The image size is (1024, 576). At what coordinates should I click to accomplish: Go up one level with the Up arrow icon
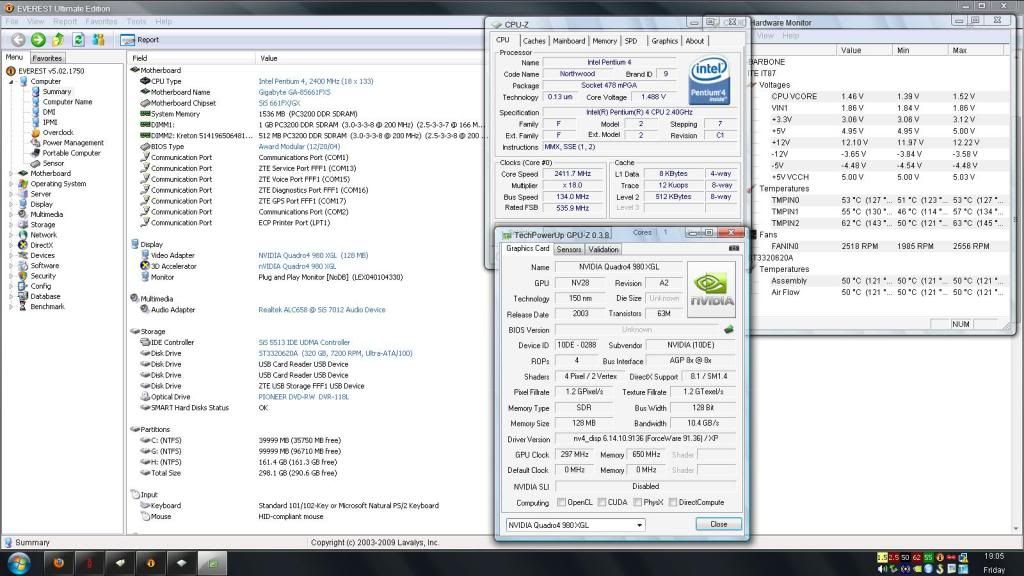58,40
